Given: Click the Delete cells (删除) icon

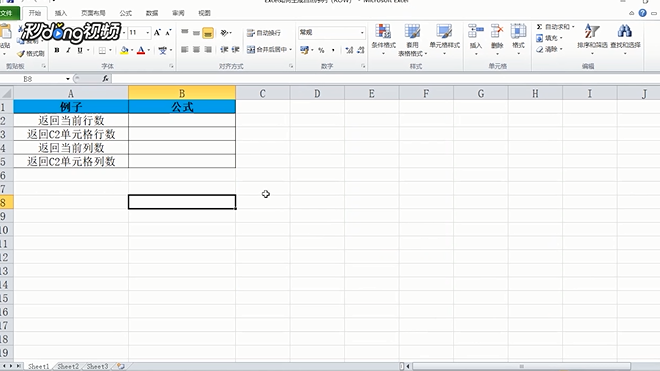Looking at the screenshot, I should tap(497, 32).
